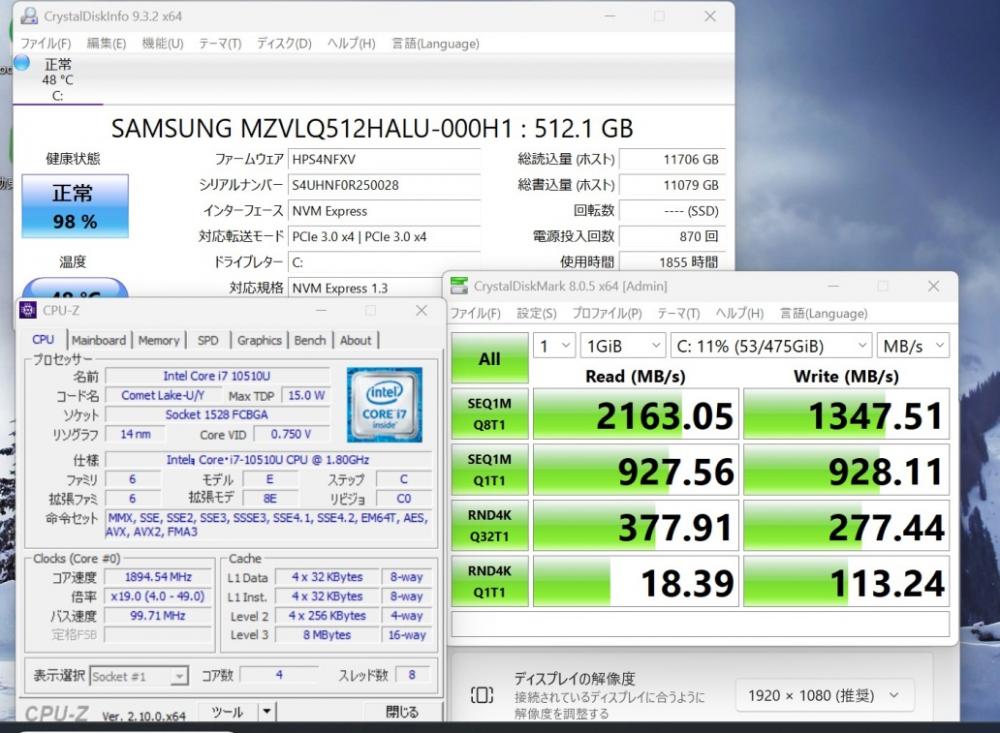Run SEQ1M Q8T1 test
Image resolution: width=1000 pixels, height=733 pixels.
click(x=490, y=414)
